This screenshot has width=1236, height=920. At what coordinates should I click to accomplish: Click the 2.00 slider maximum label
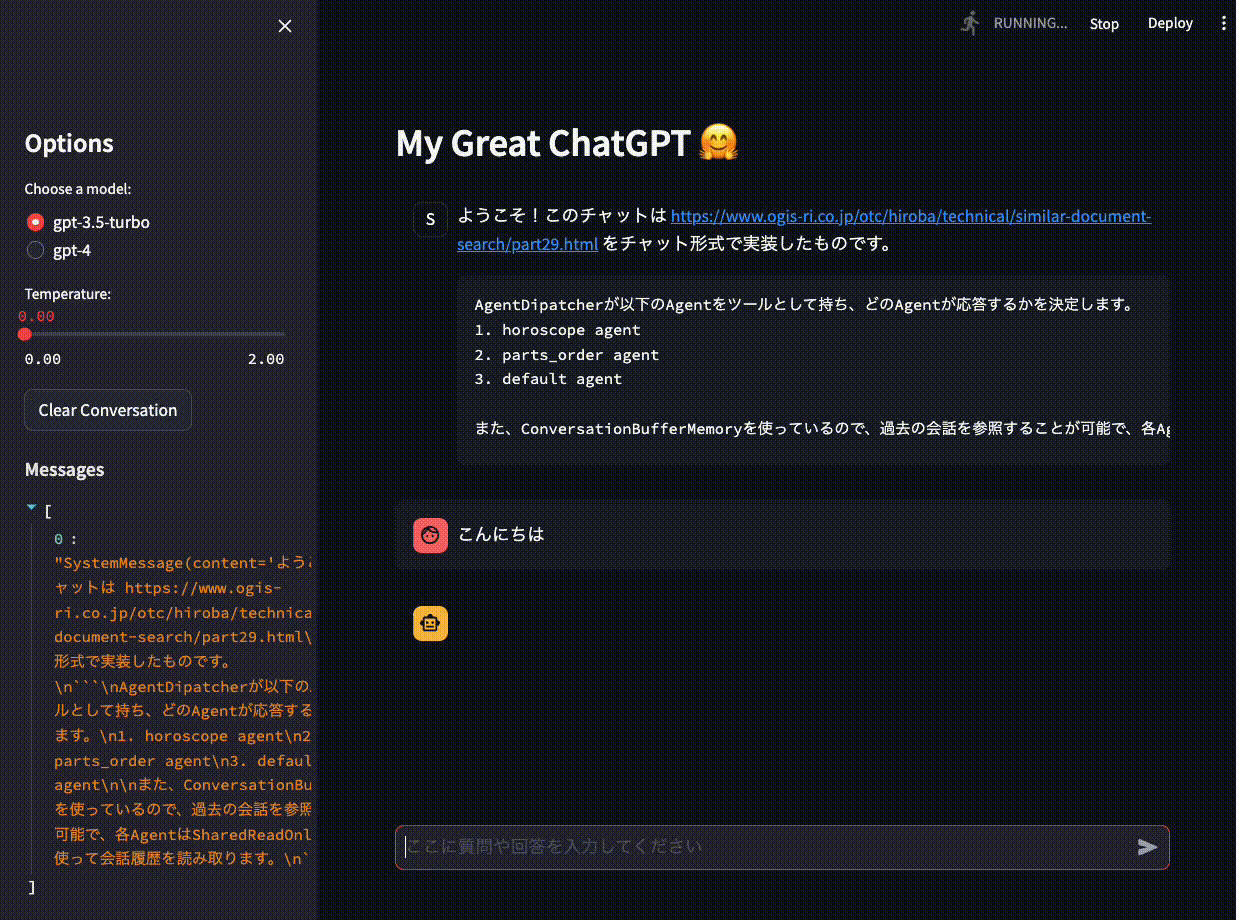point(266,359)
